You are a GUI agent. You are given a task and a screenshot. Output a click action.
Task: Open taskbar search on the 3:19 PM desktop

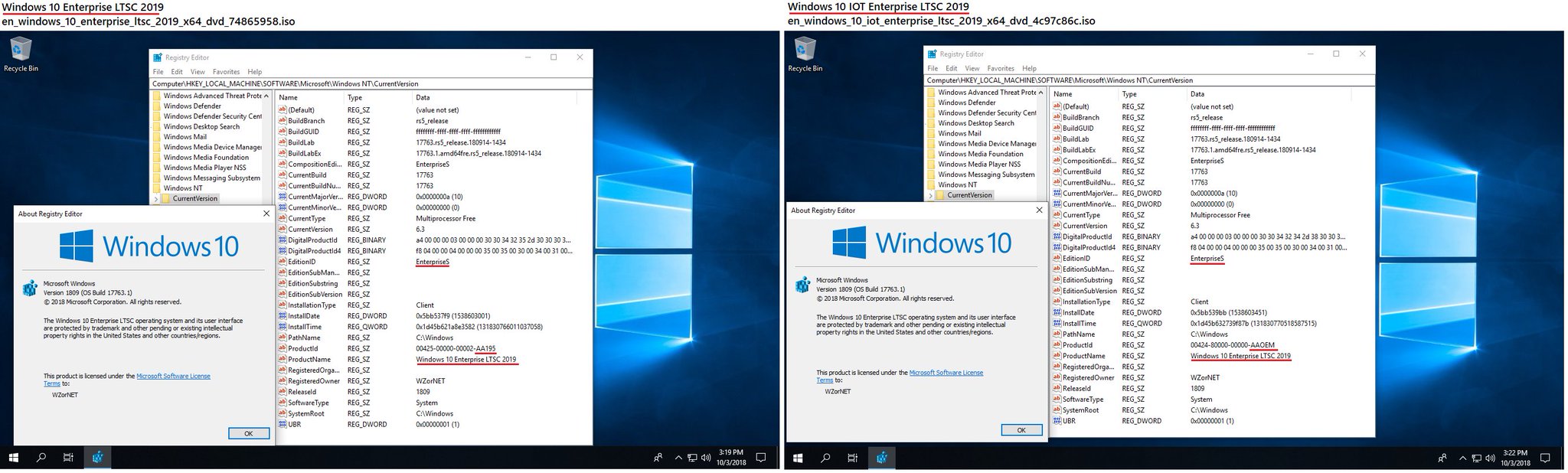[x=41, y=458]
